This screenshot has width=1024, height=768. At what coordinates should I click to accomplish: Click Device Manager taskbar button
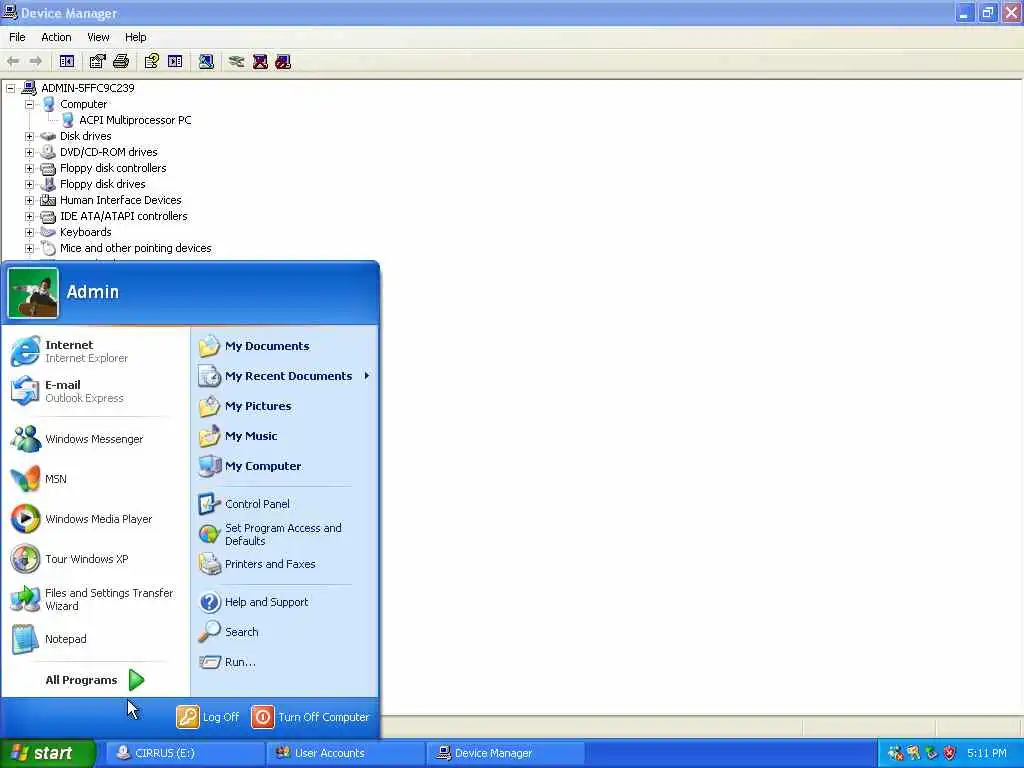coord(505,753)
